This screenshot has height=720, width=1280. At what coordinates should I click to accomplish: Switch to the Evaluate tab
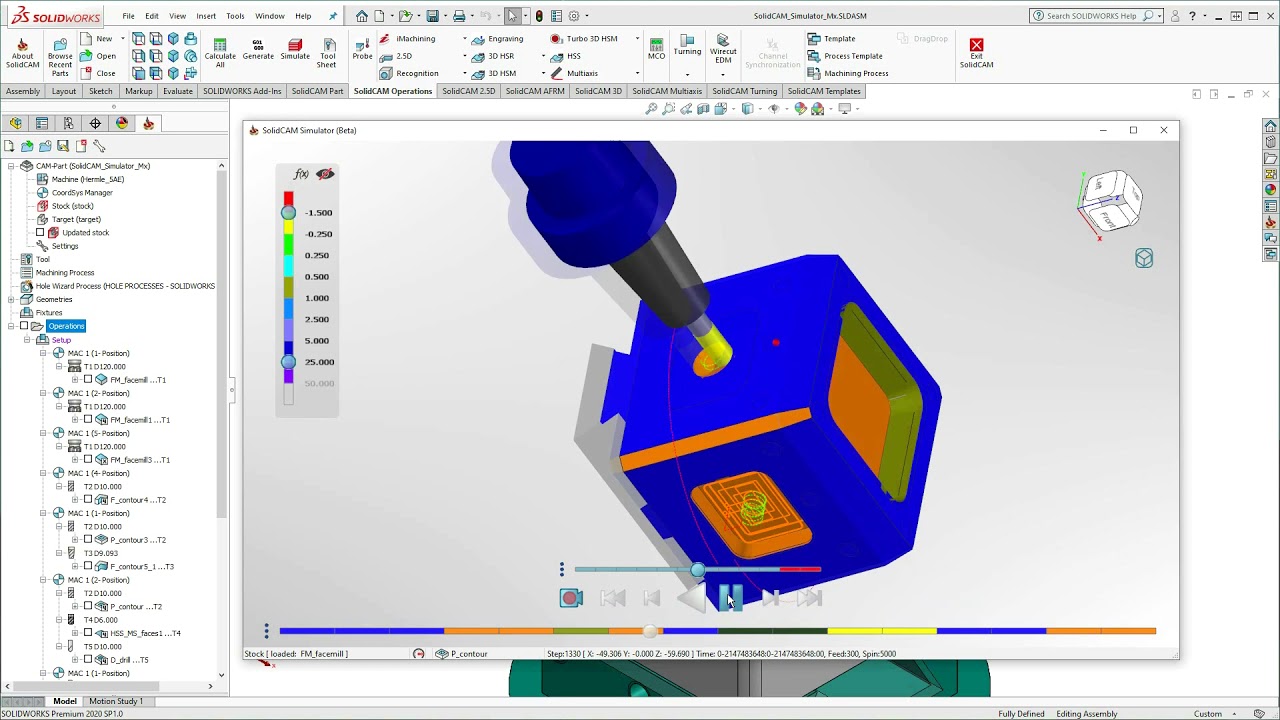click(178, 91)
